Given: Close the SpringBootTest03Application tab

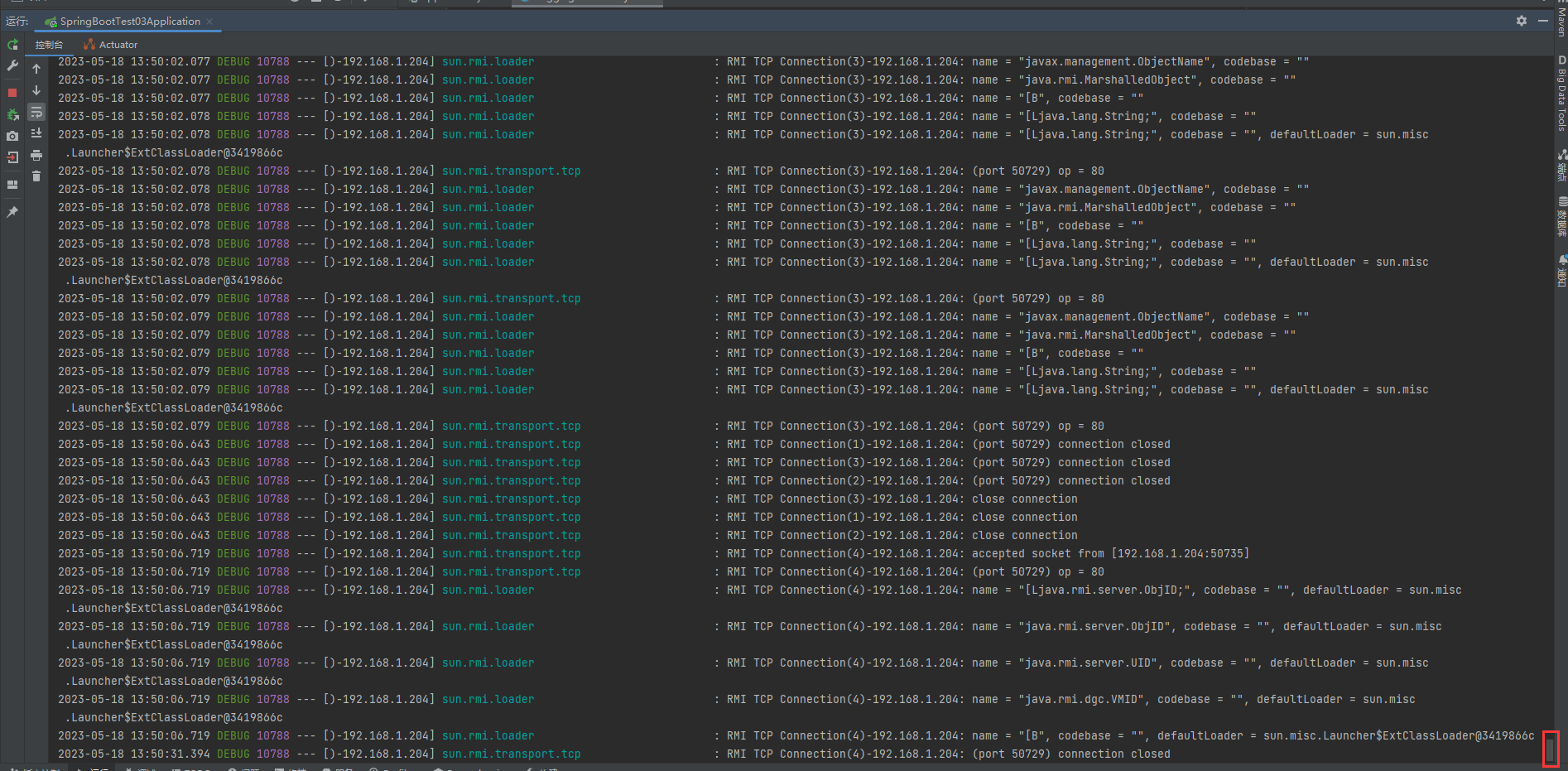Looking at the screenshot, I should pos(209,22).
